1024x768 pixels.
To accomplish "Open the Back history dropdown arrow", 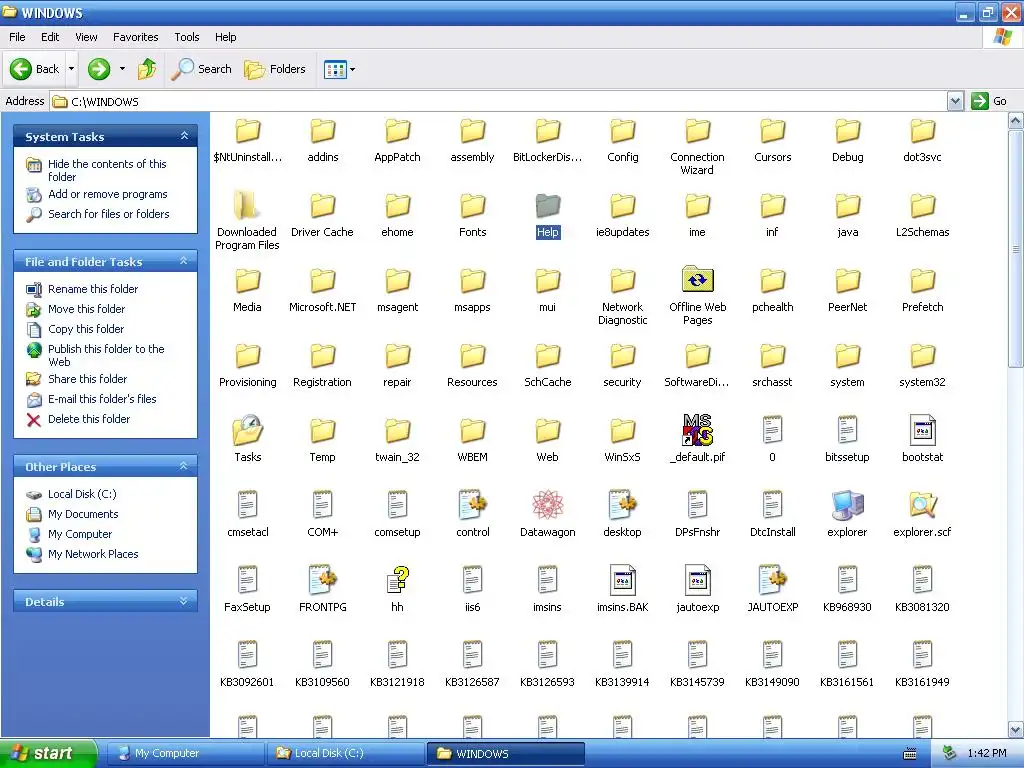I will pyautogui.click(x=71, y=69).
